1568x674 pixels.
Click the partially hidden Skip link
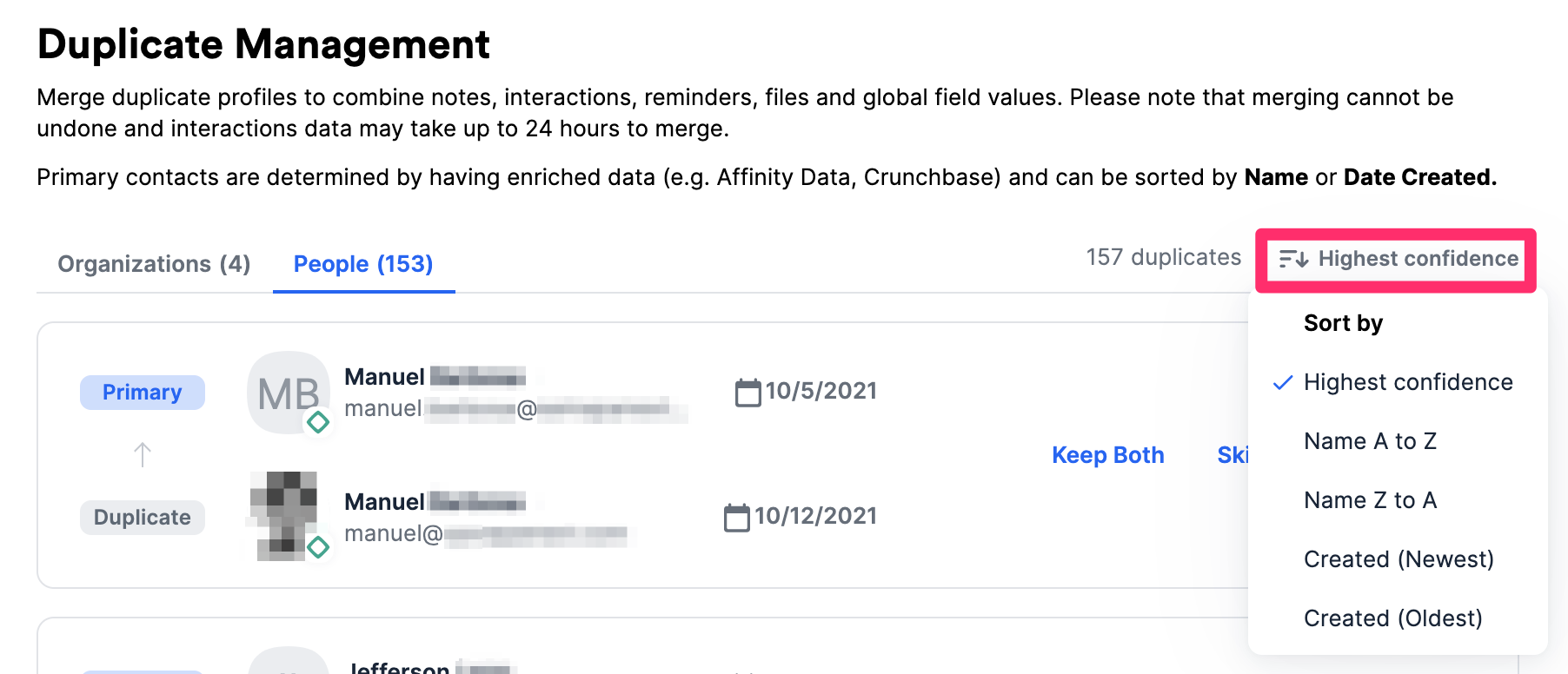[1232, 455]
